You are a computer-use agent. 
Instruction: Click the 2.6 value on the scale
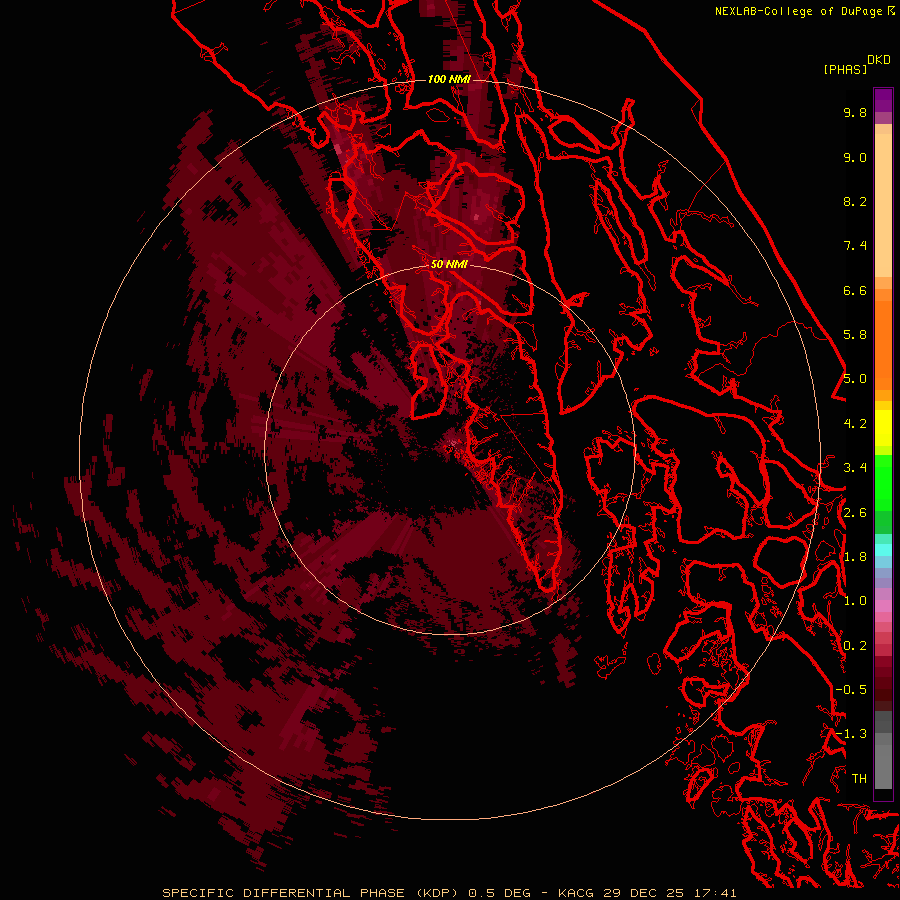855,513
